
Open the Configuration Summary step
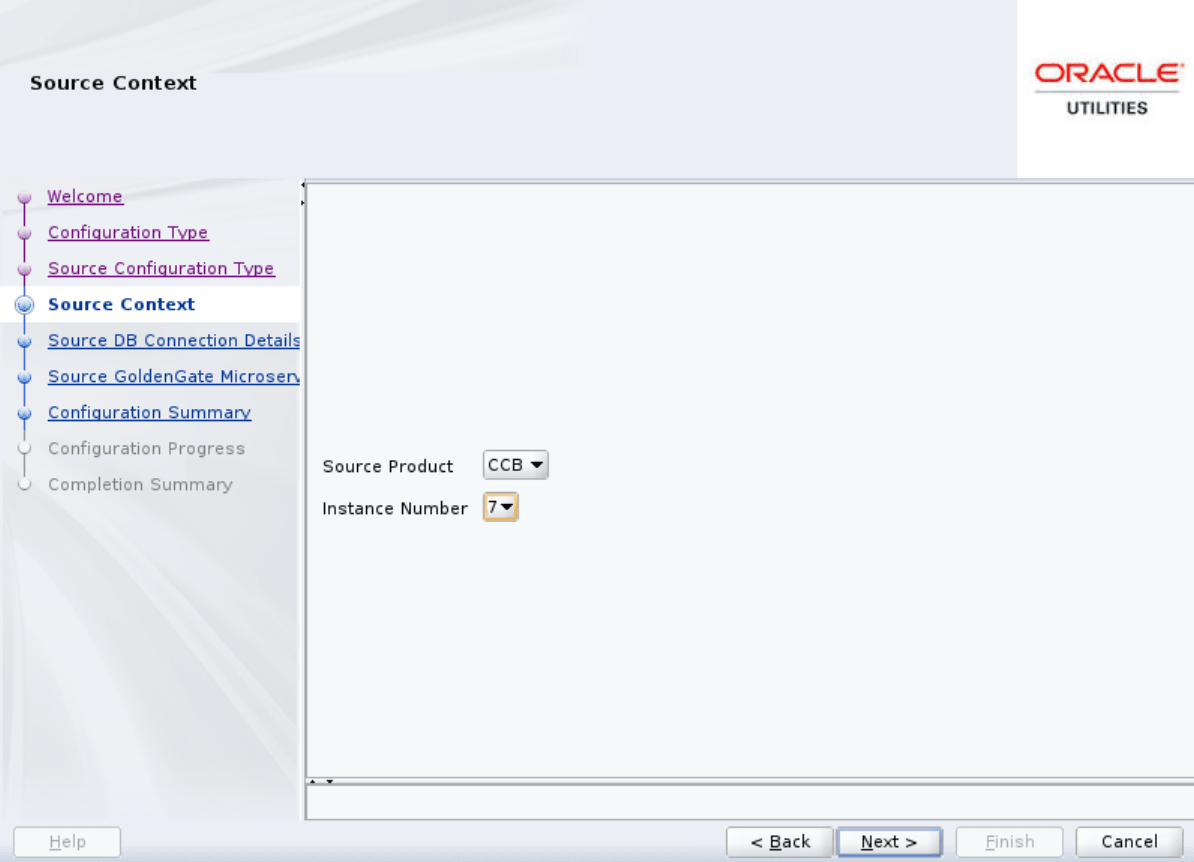[149, 412]
